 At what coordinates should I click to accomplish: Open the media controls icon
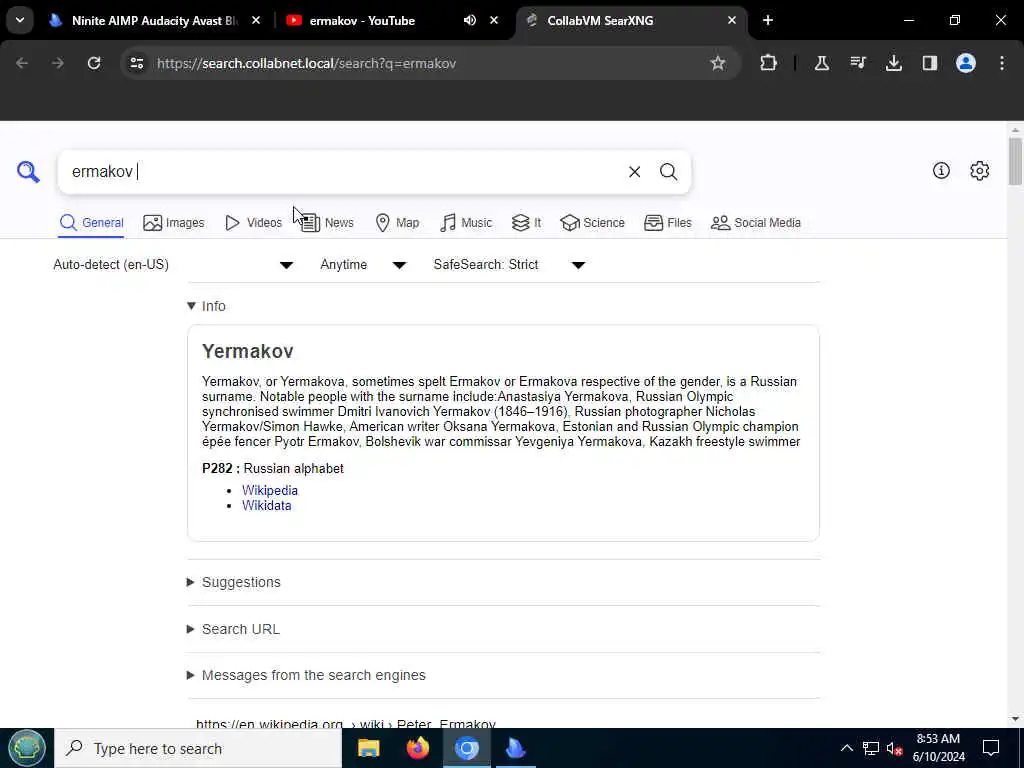coord(857,63)
